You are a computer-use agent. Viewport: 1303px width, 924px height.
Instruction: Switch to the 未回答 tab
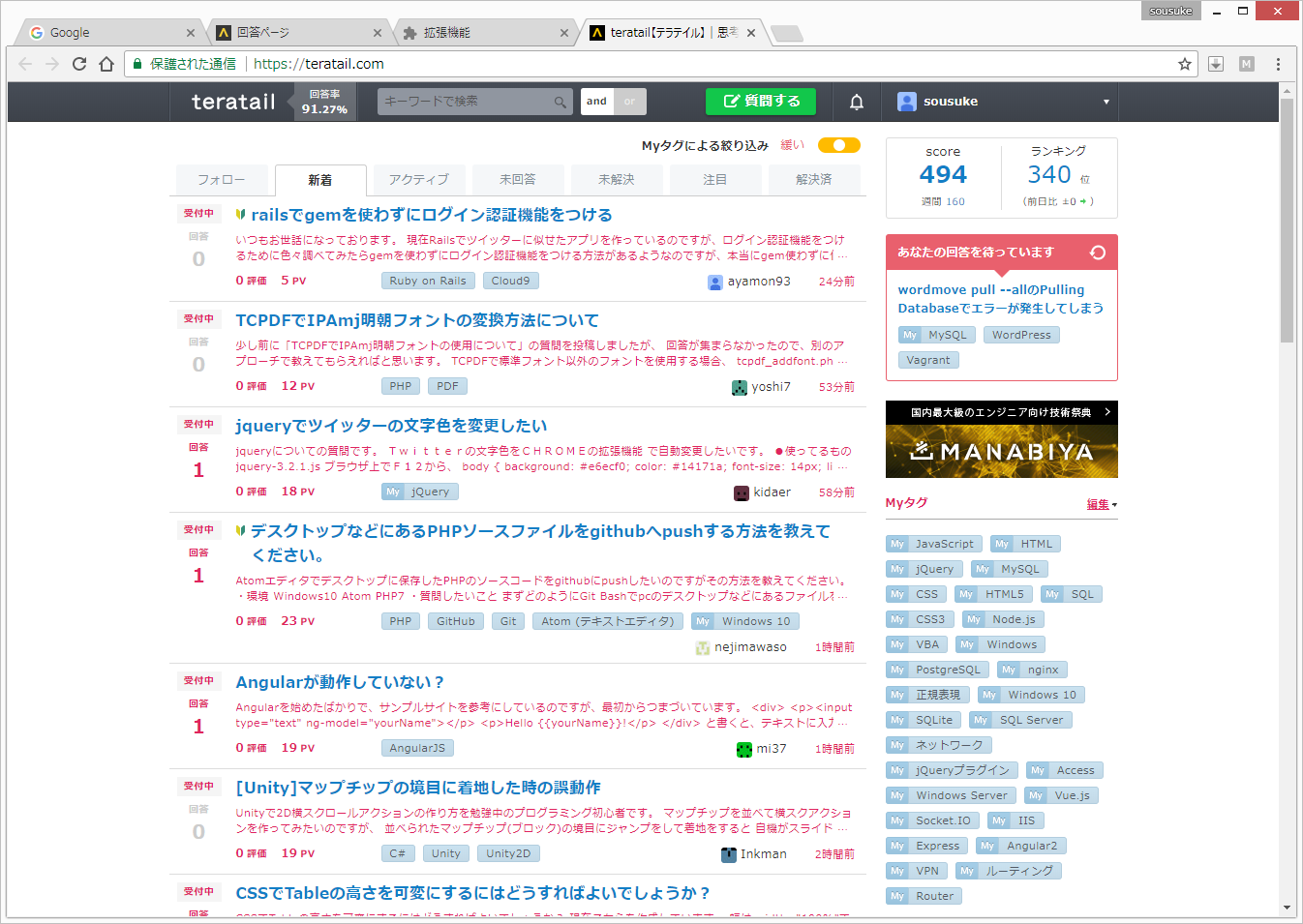518,180
